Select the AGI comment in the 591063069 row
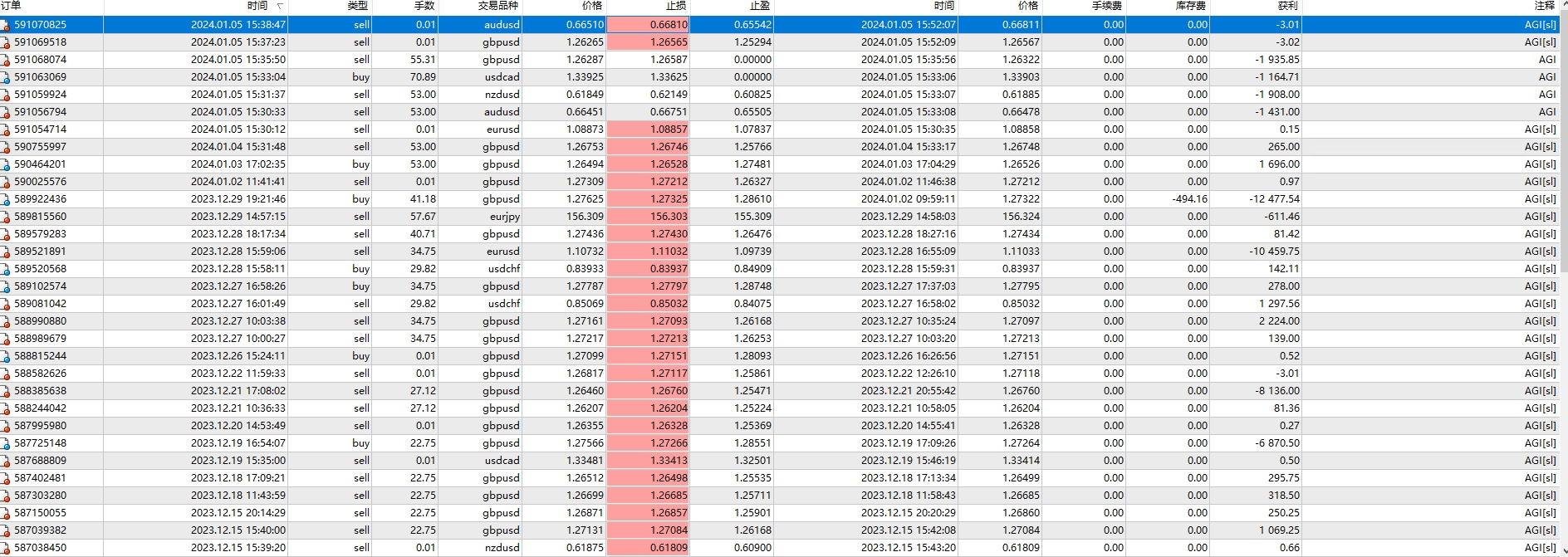 point(1547,77)
